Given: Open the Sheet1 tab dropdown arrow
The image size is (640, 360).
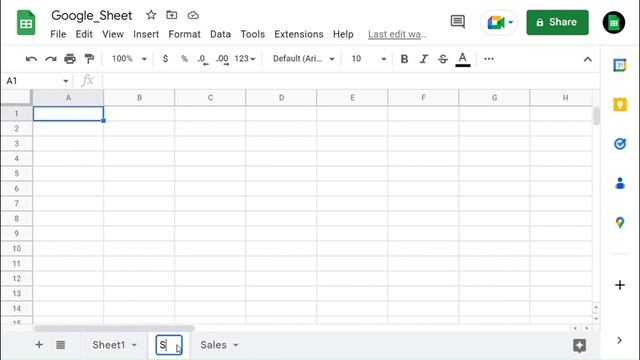Looking at the screenshot, I should [x=134, y=345].
